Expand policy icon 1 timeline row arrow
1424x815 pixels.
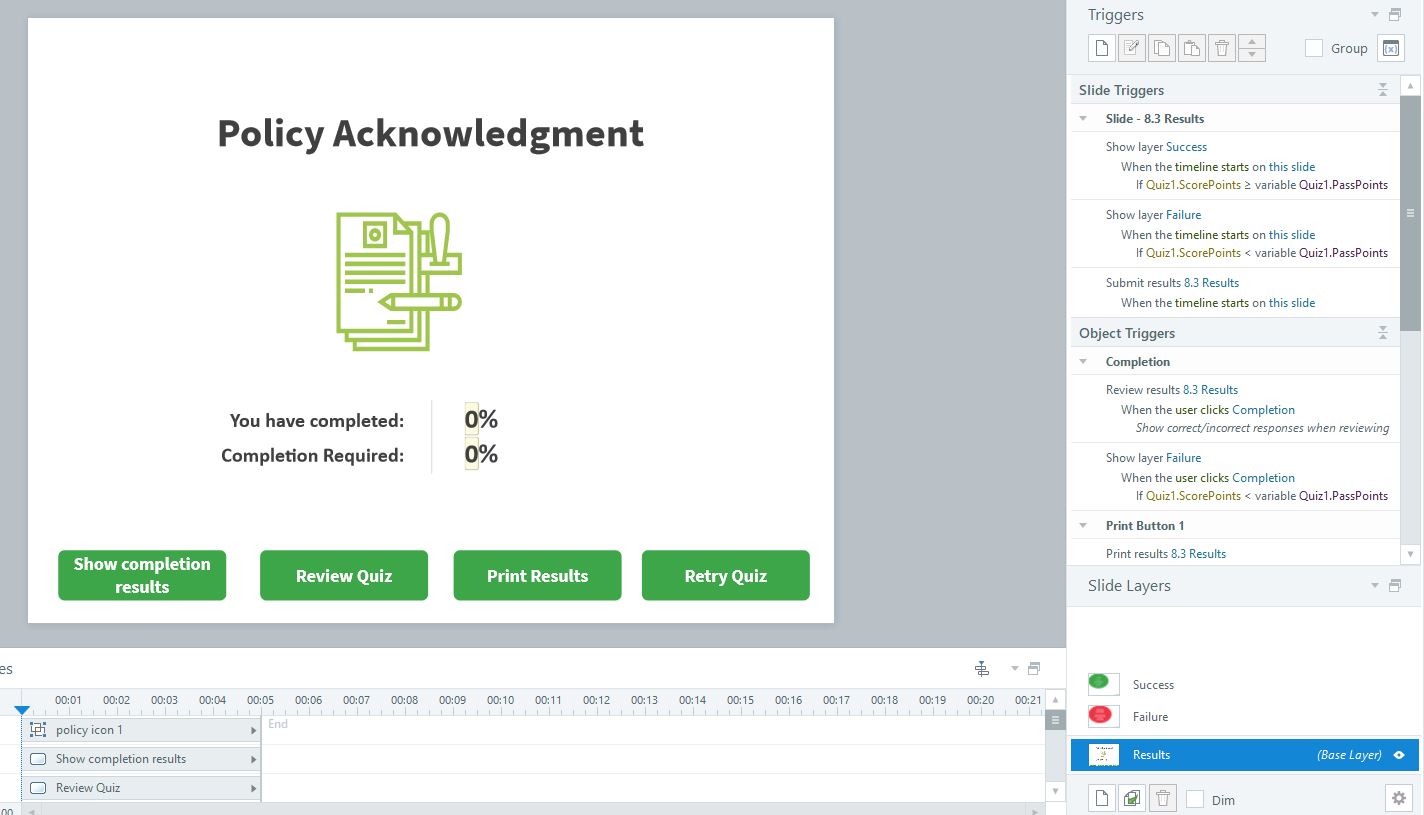pos(253,730)
